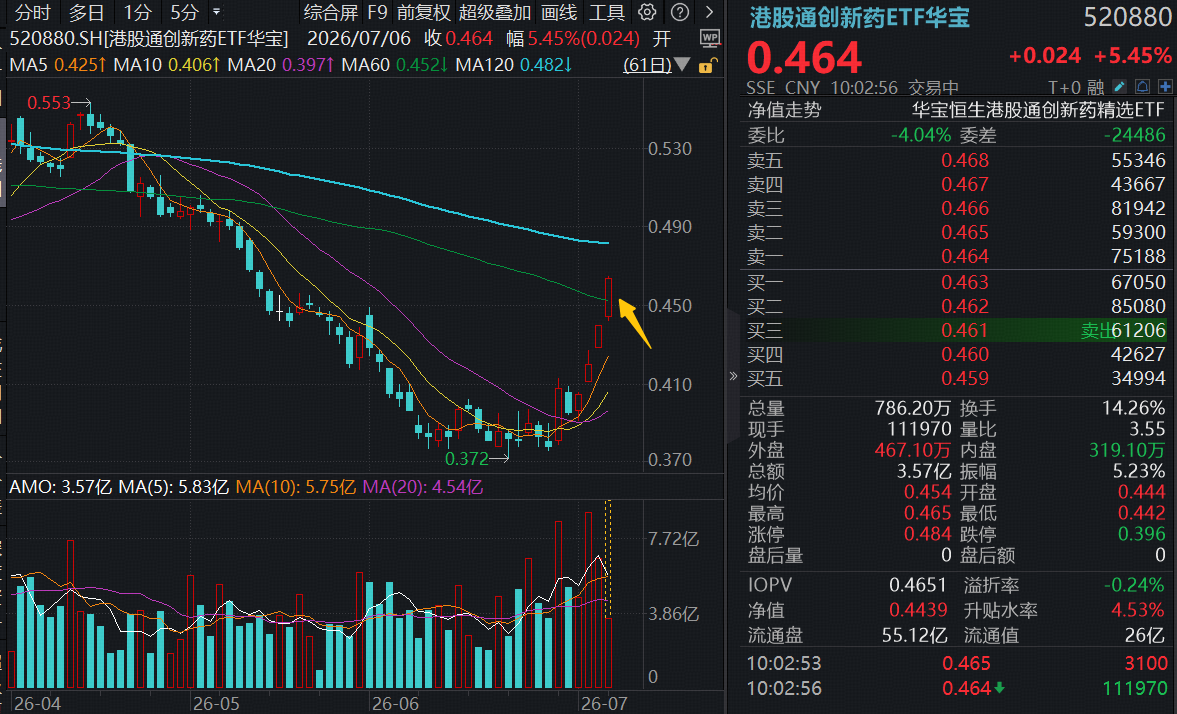Screen dimensions: 1177x714
Task: Open the 工具 tools menu
Action: click(607, 12)
